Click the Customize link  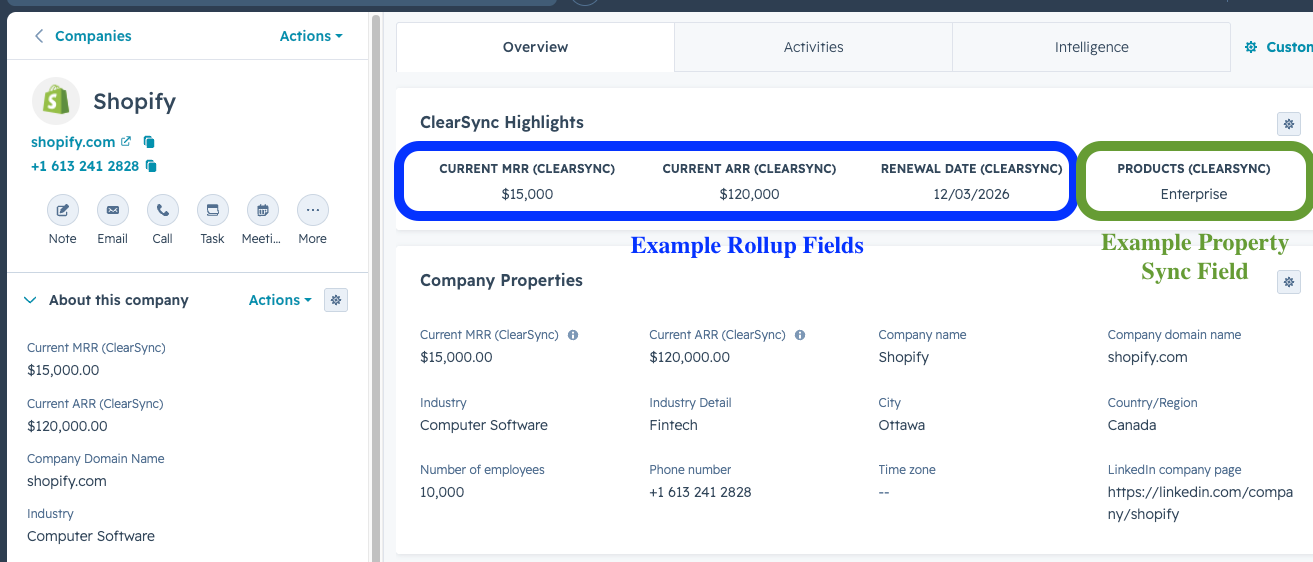coord(1289,47)
